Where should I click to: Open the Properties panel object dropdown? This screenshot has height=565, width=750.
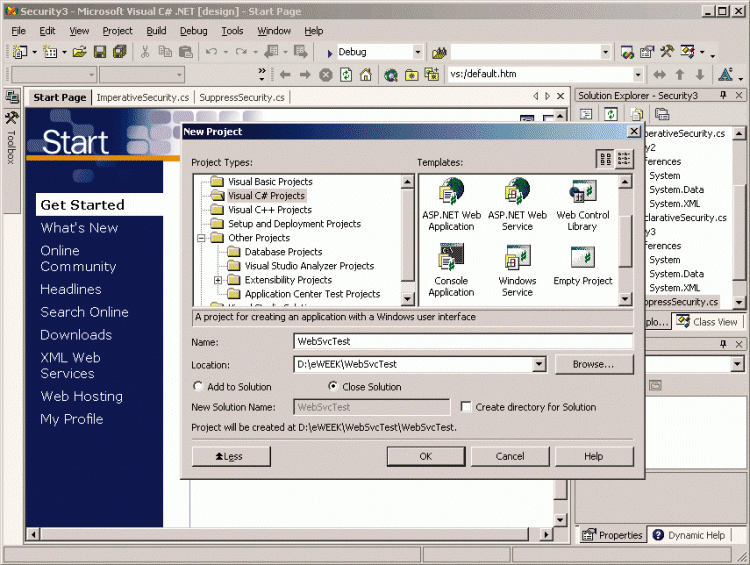737,364
